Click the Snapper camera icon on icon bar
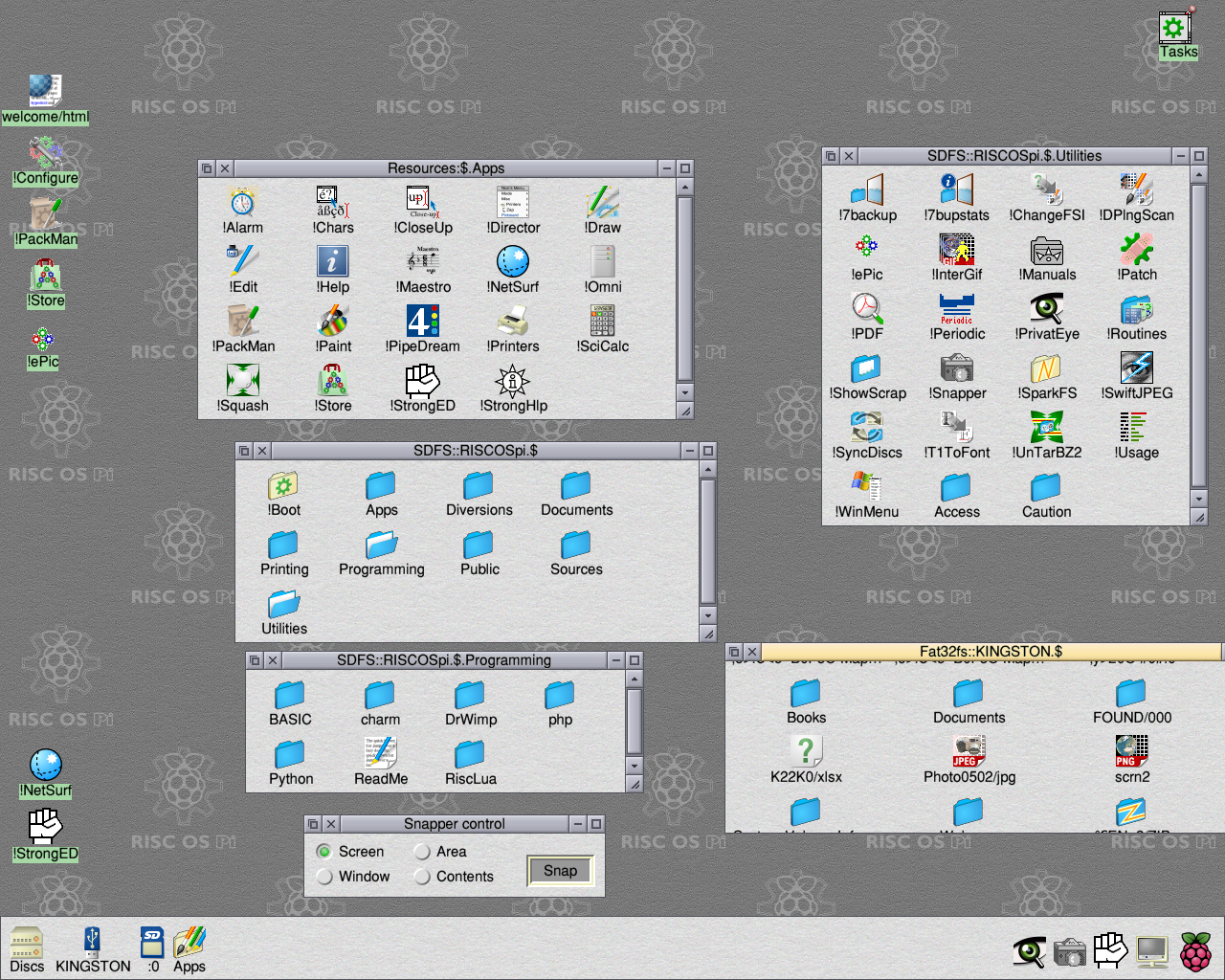This screenshot has width=1225, height=980. 1070,952
